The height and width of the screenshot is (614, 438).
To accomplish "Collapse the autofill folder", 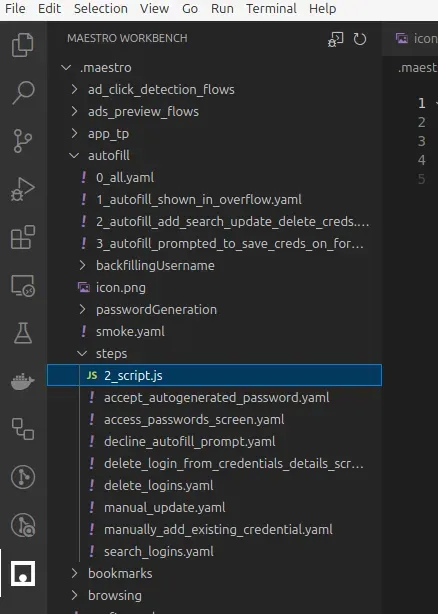I will pyautogui.click(x=74, y=155).
